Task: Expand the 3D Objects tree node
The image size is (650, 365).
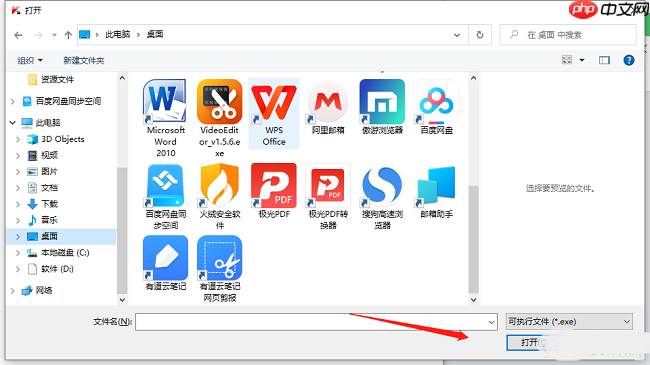Action: (x=18, y=139)
